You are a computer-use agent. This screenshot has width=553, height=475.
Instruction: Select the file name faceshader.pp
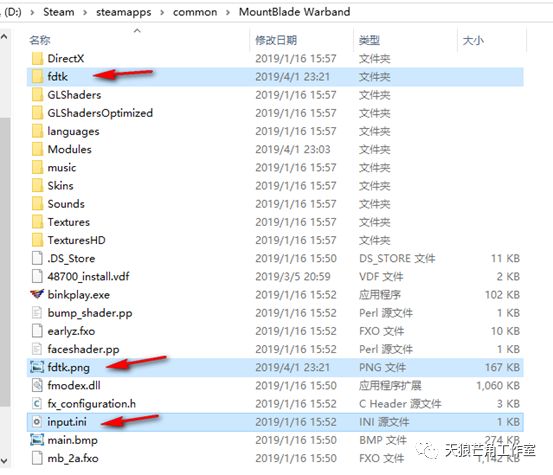[83, 349]
